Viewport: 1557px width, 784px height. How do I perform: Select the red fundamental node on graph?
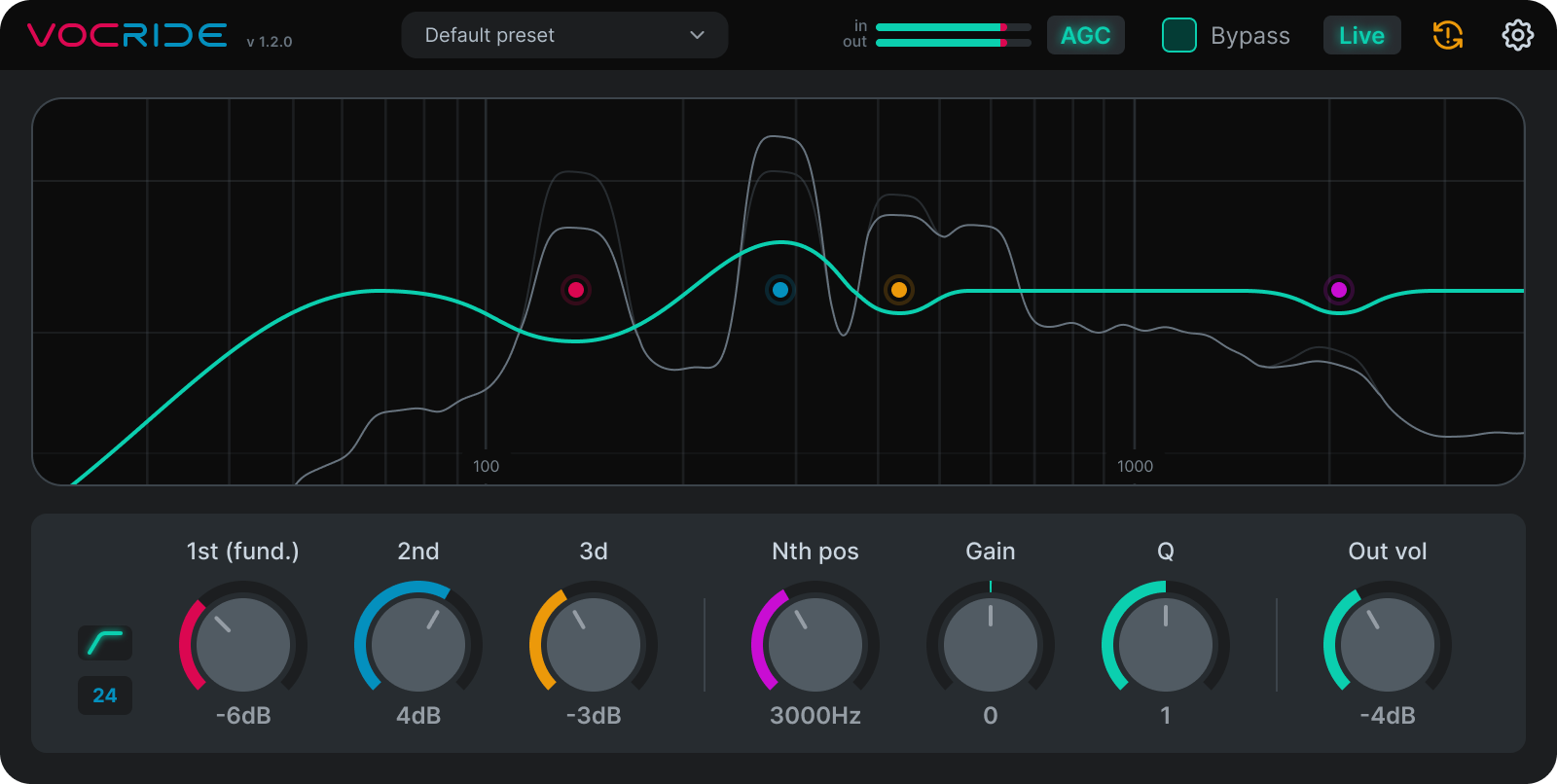click(x=576, y=290)
